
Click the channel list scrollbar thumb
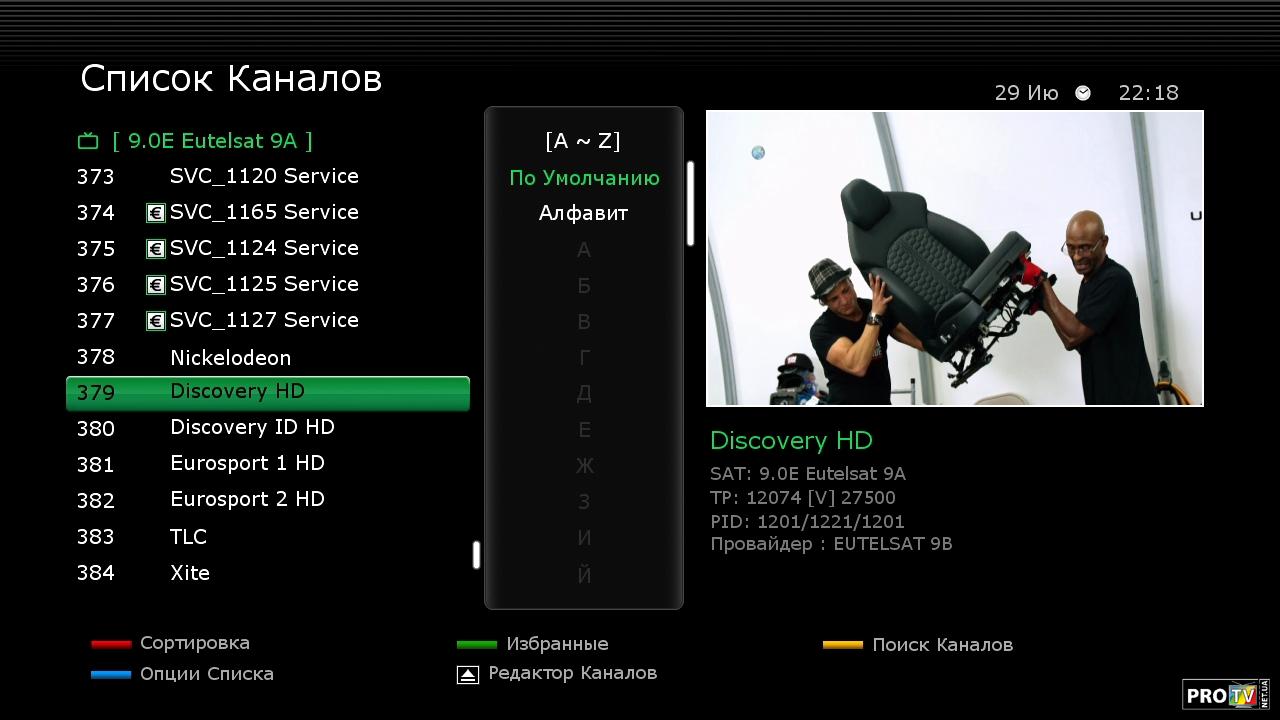click(x=476, y=556)
